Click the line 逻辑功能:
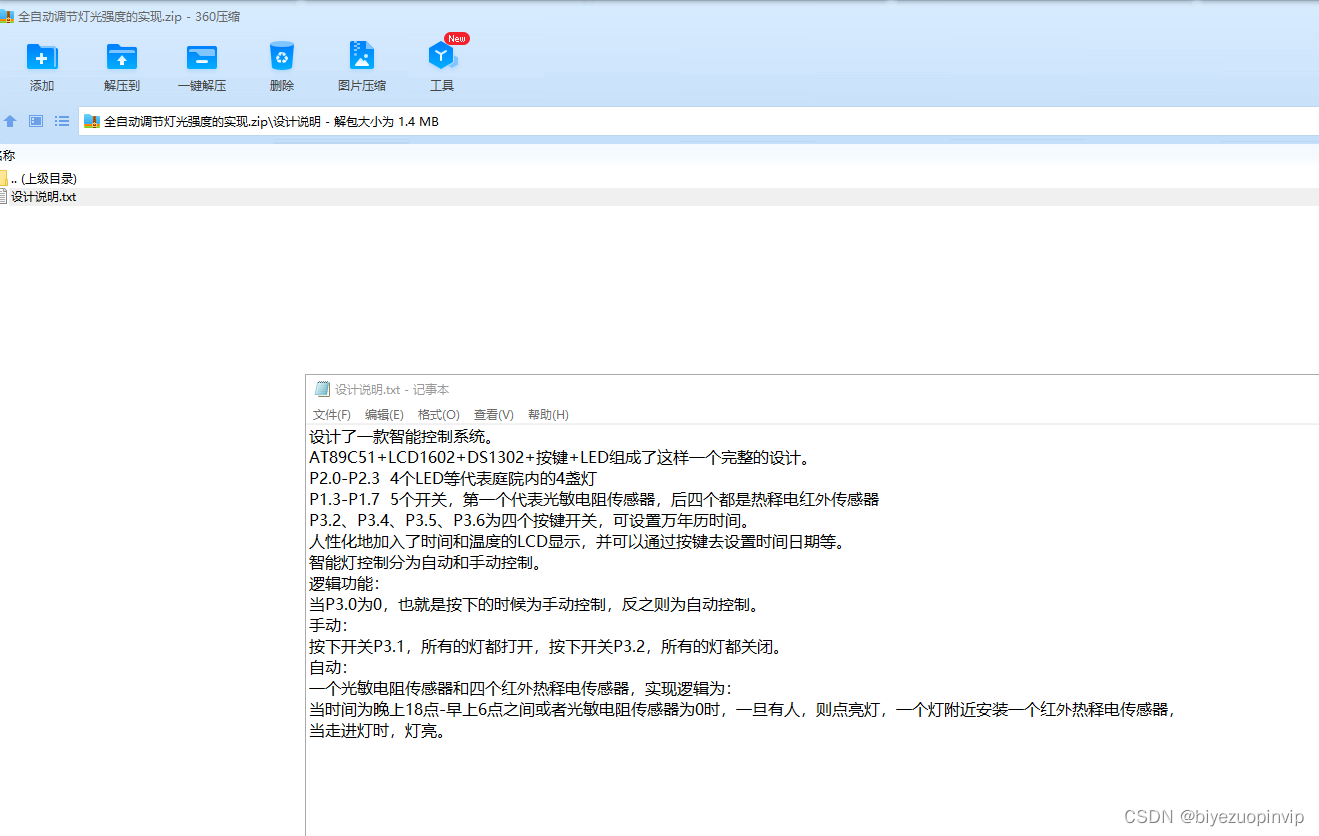The height and width of the screenshot is (836, 1319). 345,584
